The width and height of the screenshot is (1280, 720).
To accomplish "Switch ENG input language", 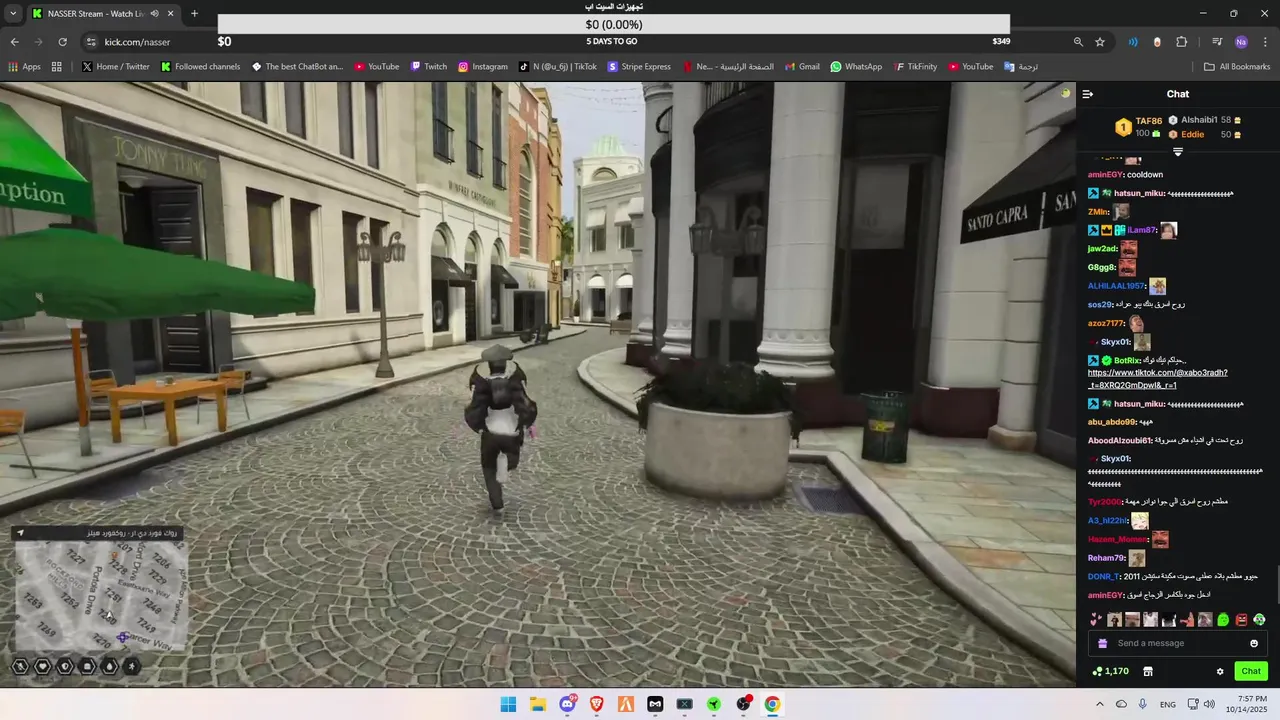I will [x=1167, y=704].
